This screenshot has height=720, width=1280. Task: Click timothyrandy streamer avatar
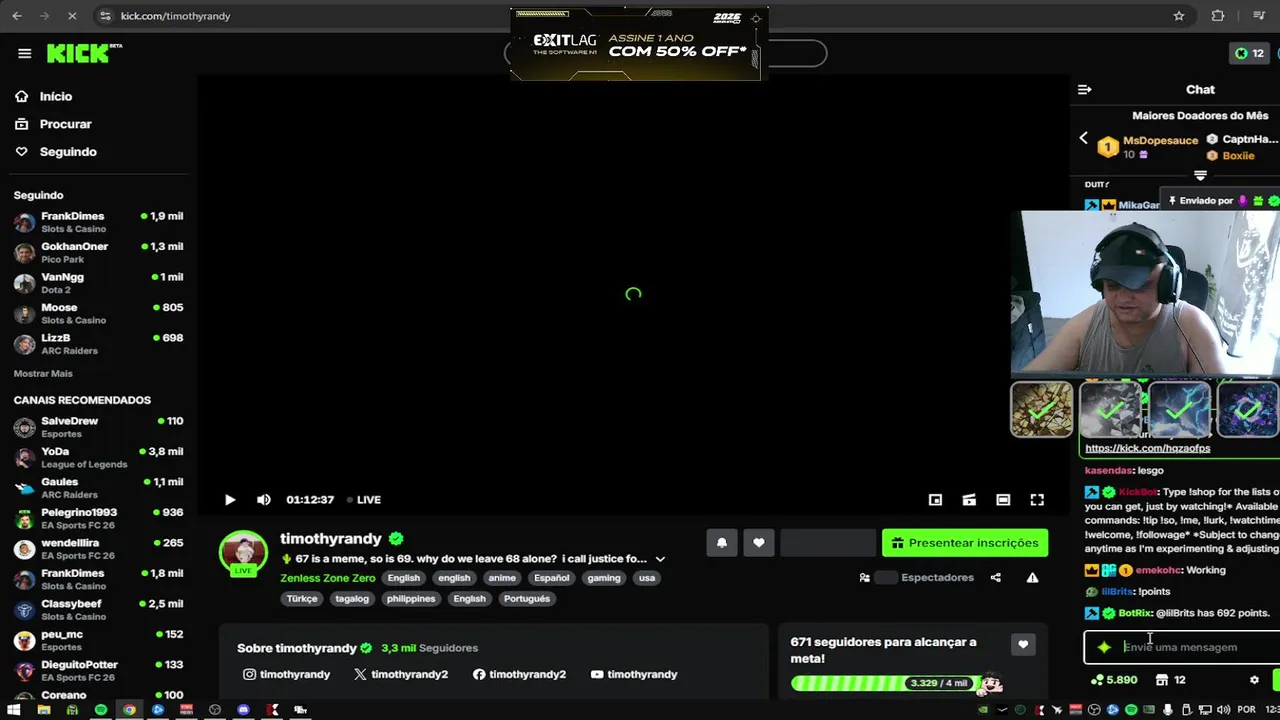(244, 553)
